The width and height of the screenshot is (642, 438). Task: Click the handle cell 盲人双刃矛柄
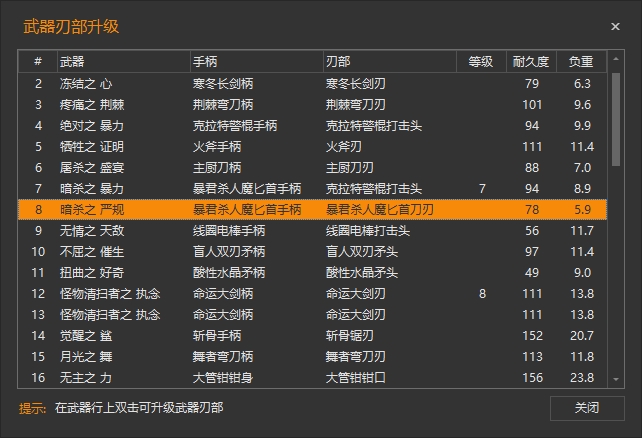tap(229, 252)
